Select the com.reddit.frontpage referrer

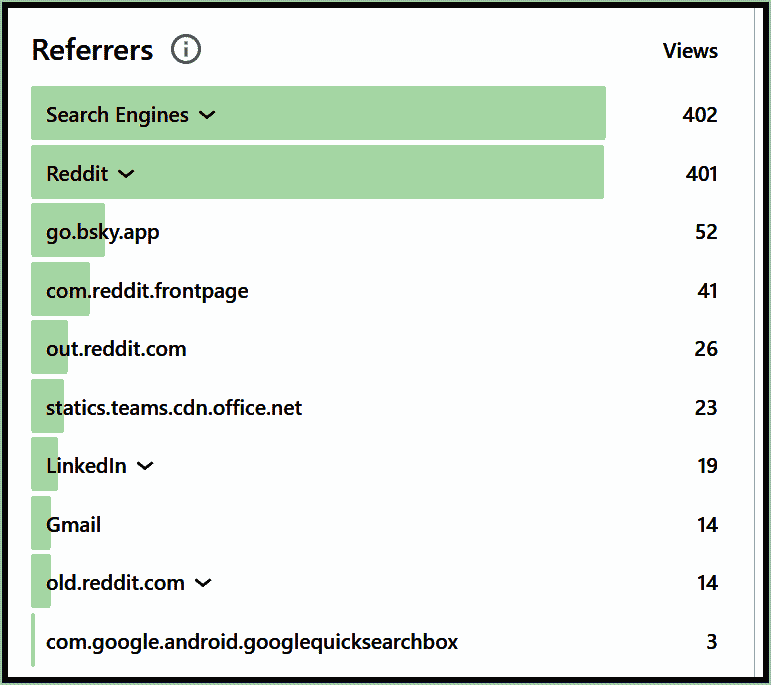click(x=147, y=291)
